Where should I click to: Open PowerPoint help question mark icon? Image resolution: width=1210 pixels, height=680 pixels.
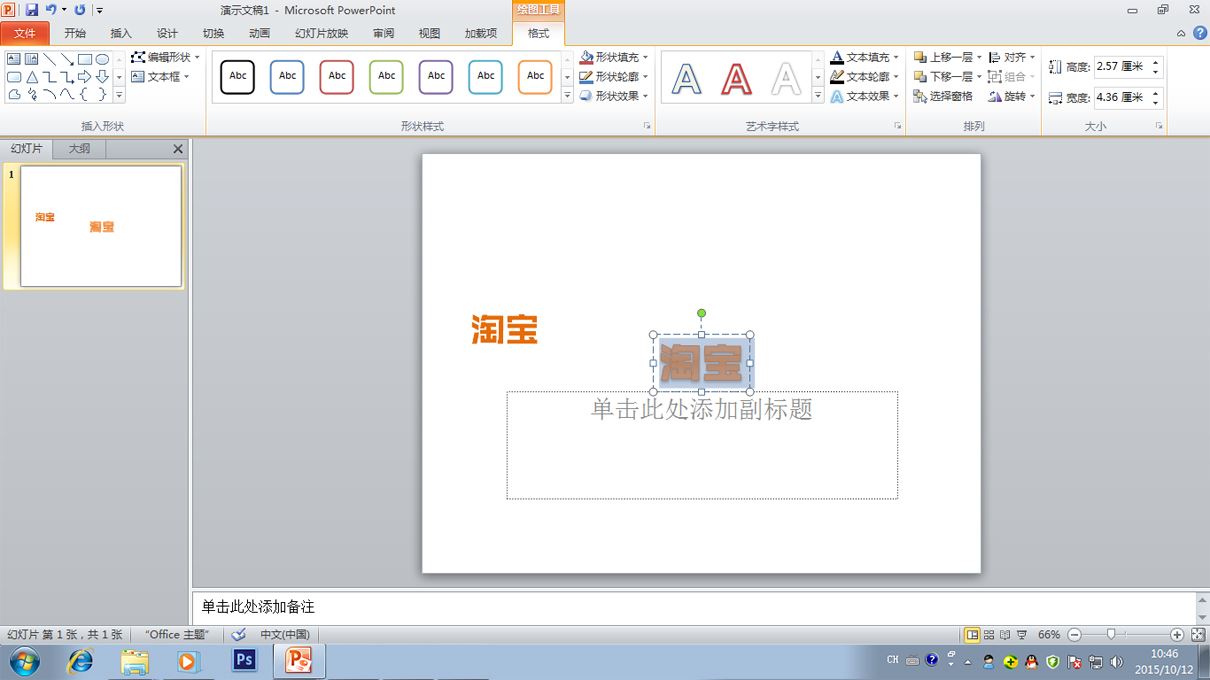tap(1200, 33)
